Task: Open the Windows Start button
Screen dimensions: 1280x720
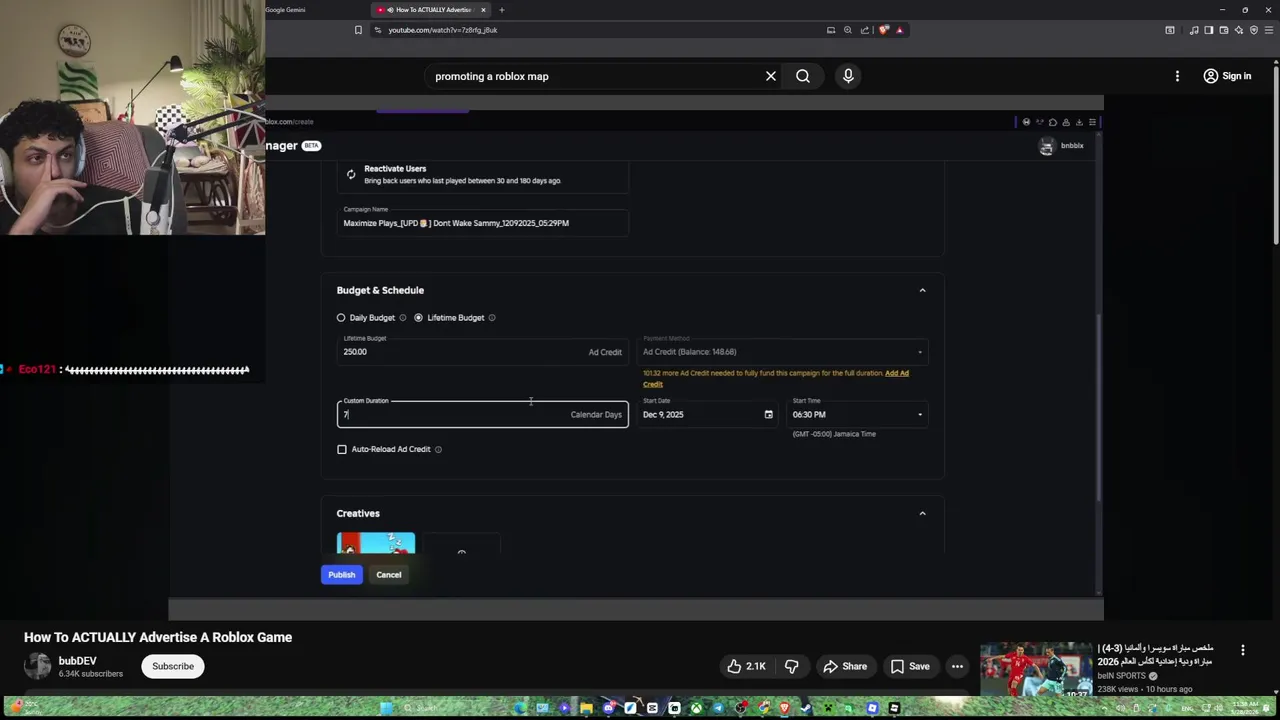Action: tap(386, 708)
